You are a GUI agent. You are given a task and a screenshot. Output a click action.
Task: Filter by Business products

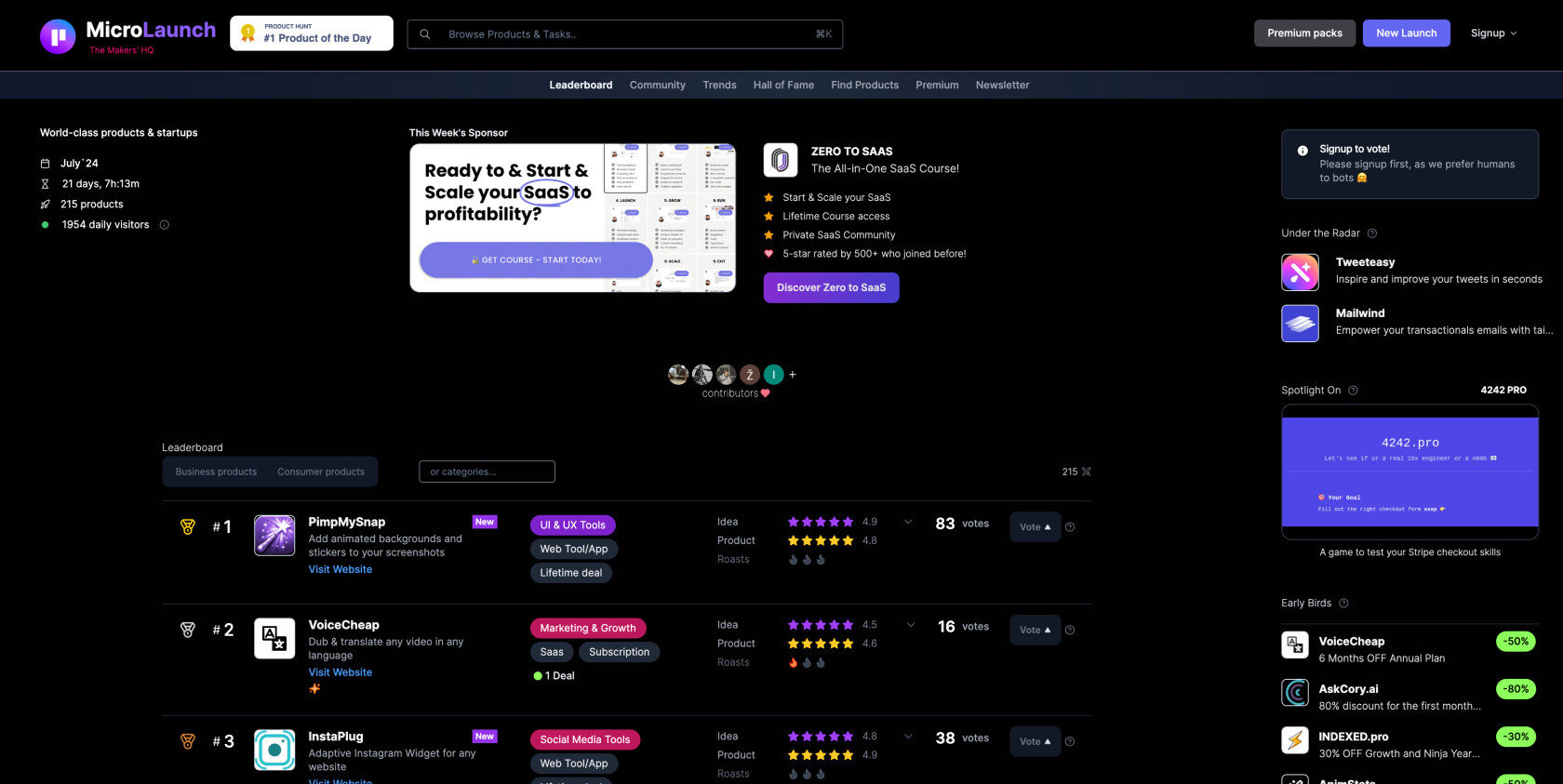[216, 472]
